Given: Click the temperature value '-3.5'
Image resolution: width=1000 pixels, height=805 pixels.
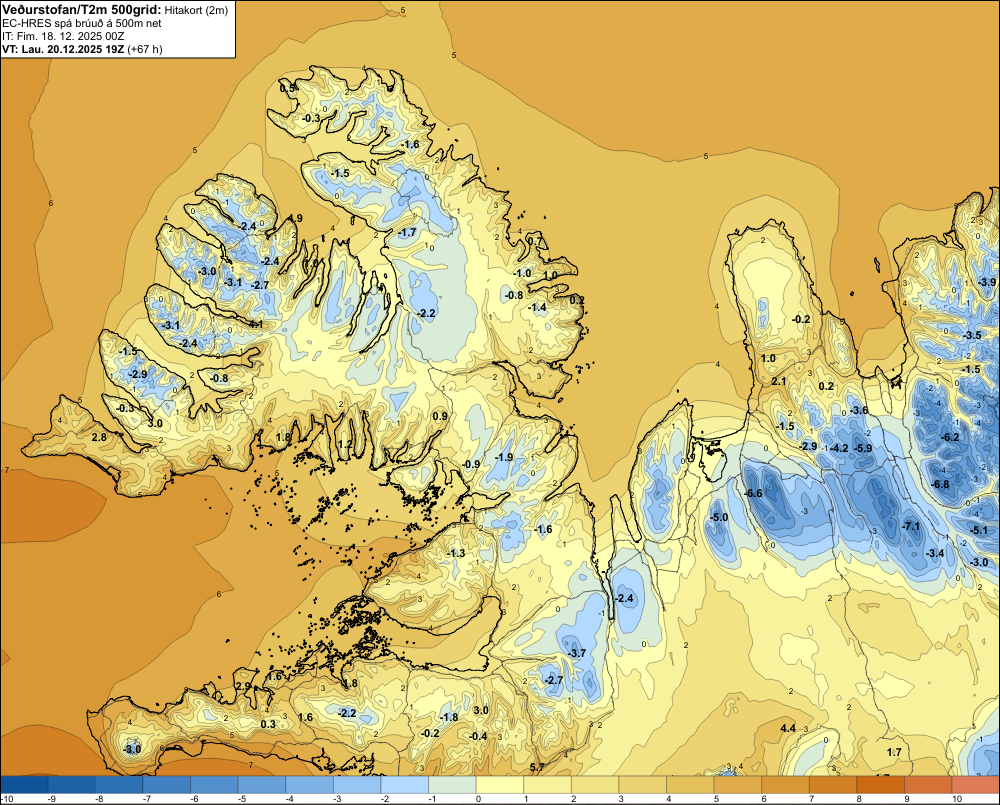Looking at the screenshot, I should [x=973, y=335].
